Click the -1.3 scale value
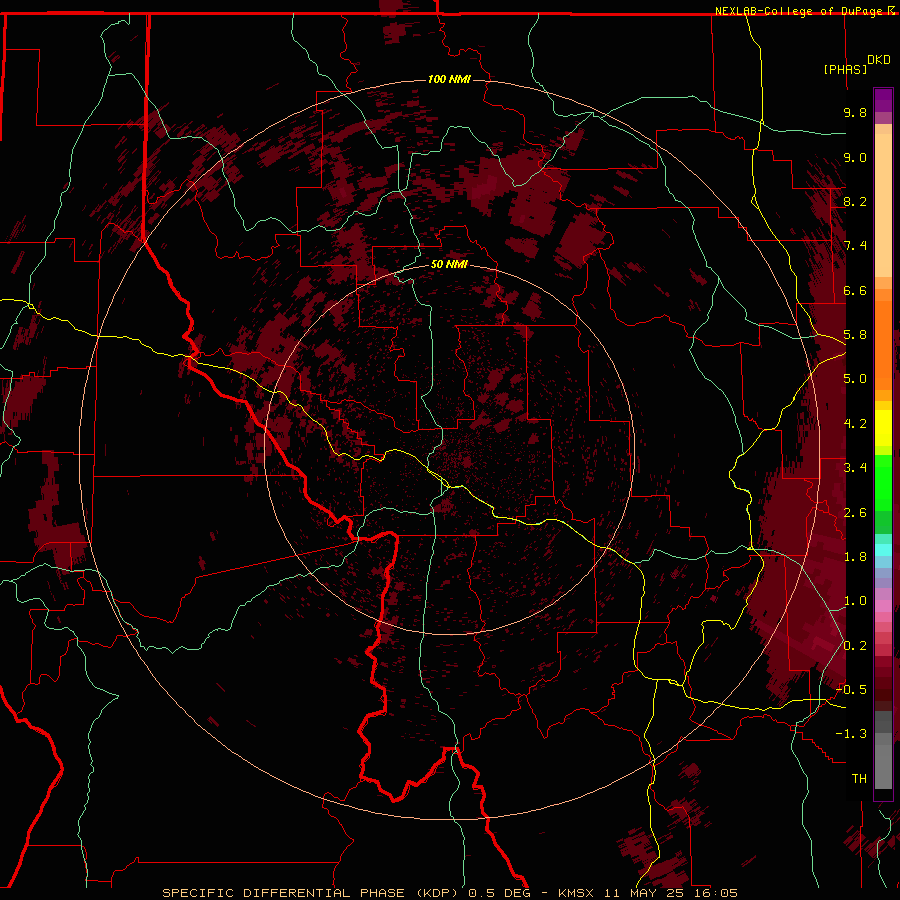The image size is (900, 900). click(851, 734)
